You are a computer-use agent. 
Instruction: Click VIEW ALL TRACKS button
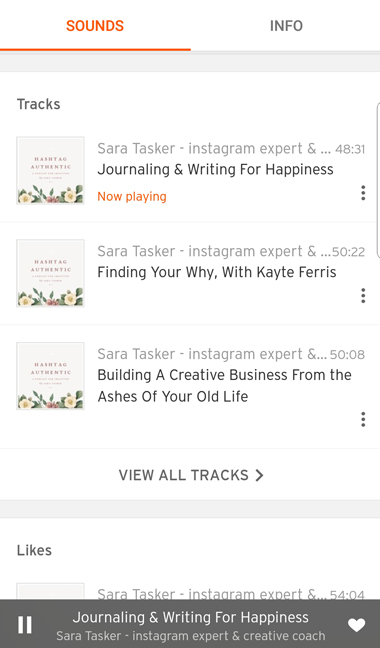(190, 475)
